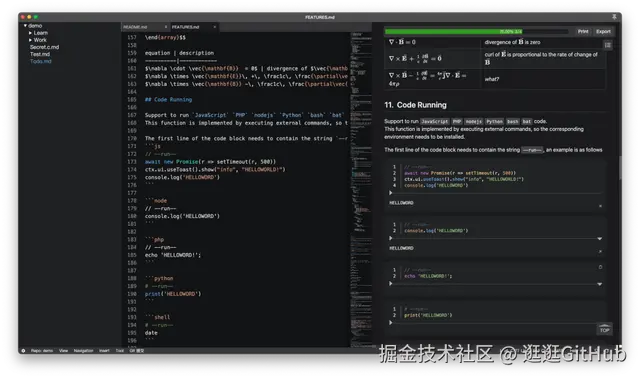The image size is (640, 378).
Task: Open run options arrow of console.log block
Action: point(599,238)
